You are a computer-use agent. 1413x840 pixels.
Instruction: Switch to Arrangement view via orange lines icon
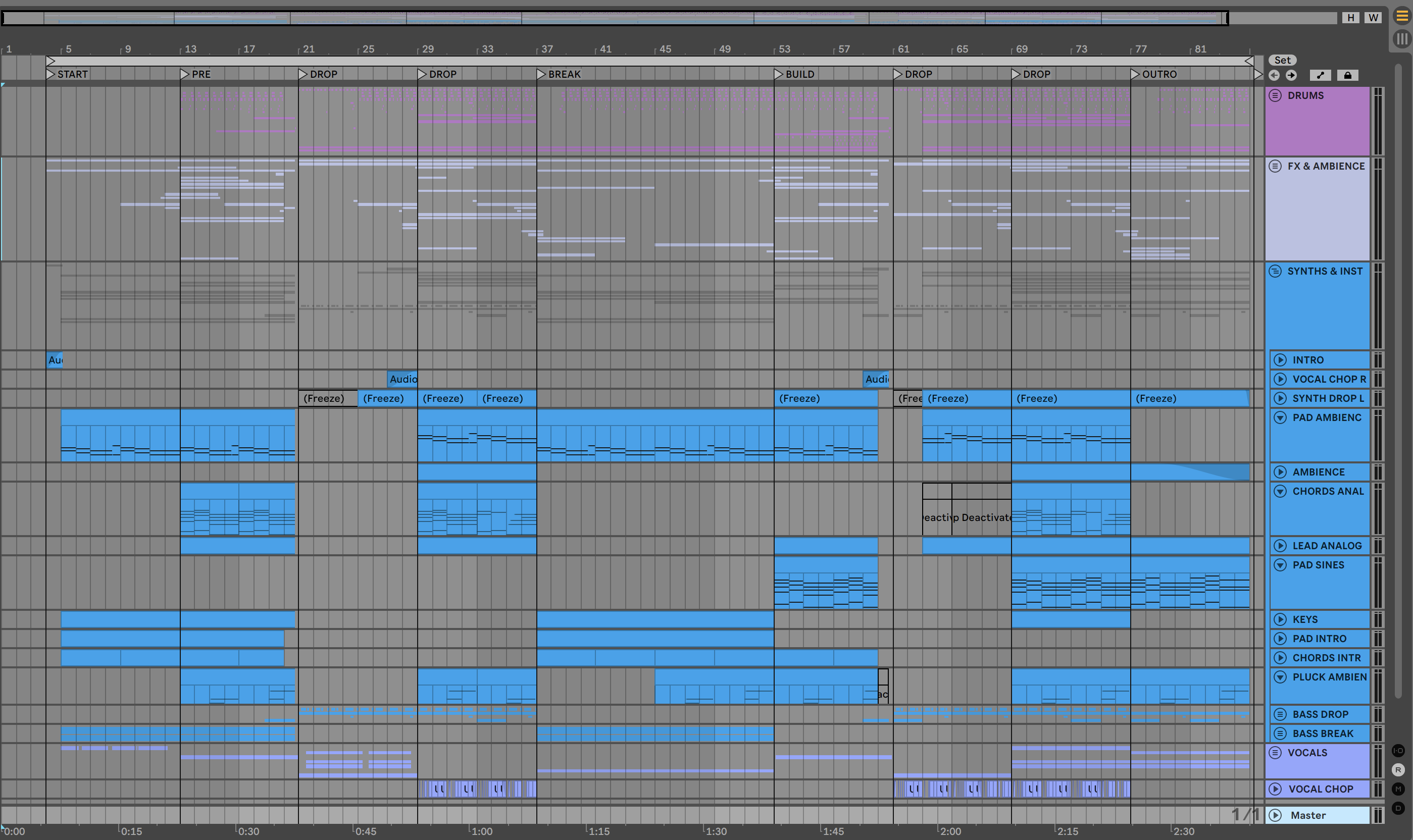1402,16
